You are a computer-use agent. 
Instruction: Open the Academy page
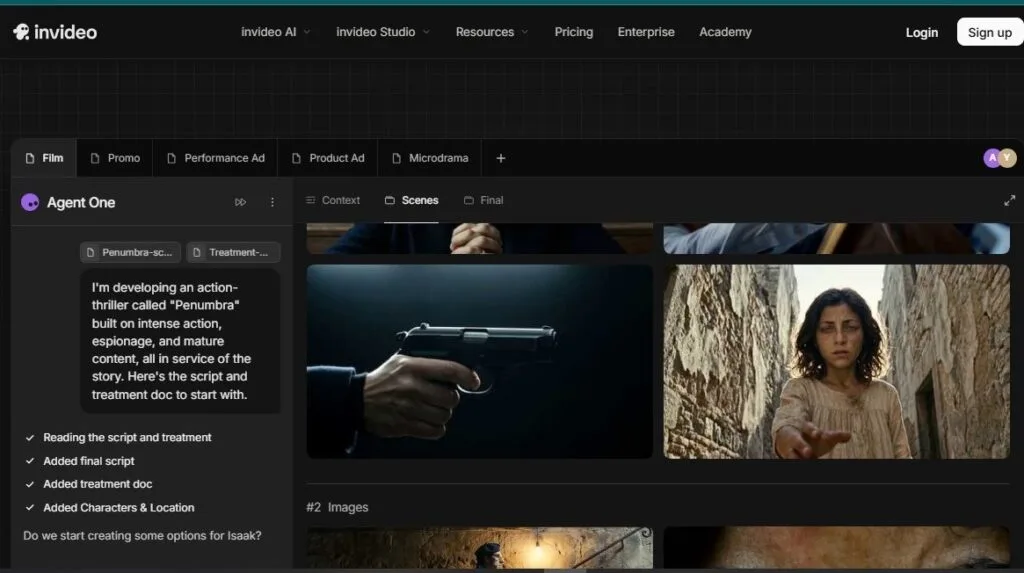coord(725,32)
